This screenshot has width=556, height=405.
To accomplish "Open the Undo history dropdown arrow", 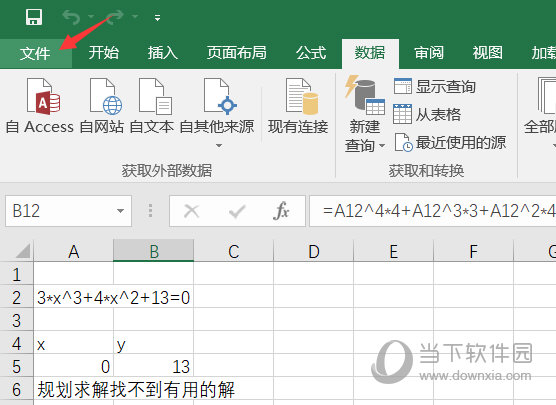I will [91, 17].
